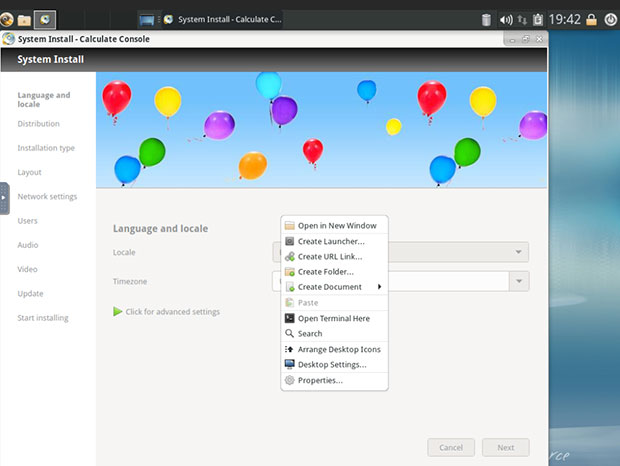
Task: Click the Arrange Desktop Icons icon
Action: click(x=289, y=349)
